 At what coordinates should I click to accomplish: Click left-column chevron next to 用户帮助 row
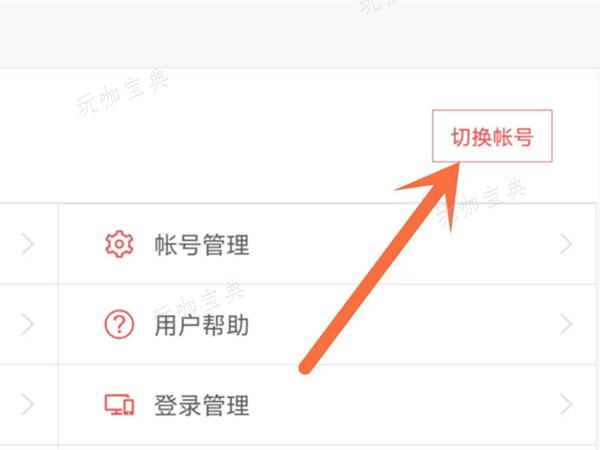[28, 324]
